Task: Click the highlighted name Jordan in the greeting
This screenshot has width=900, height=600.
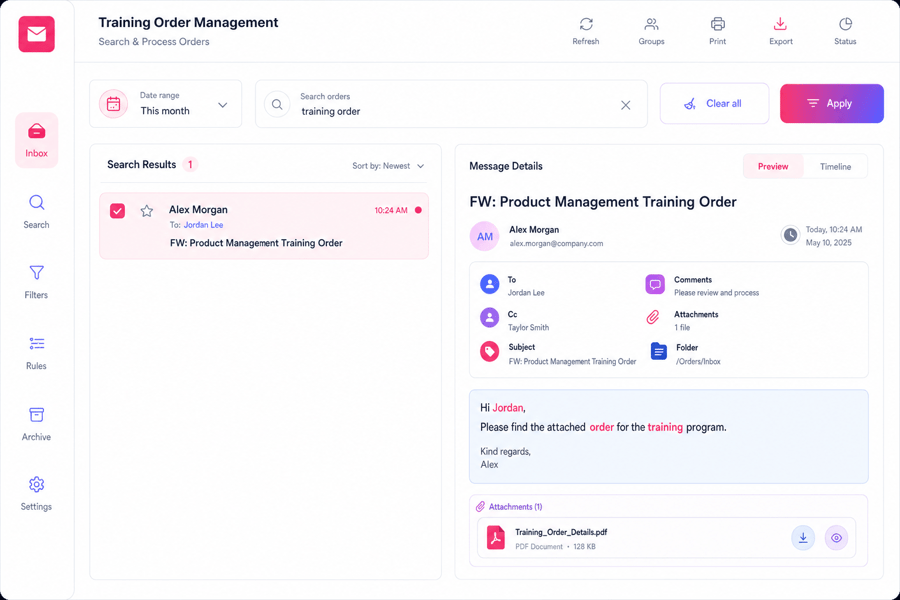Action: point(508,408)
